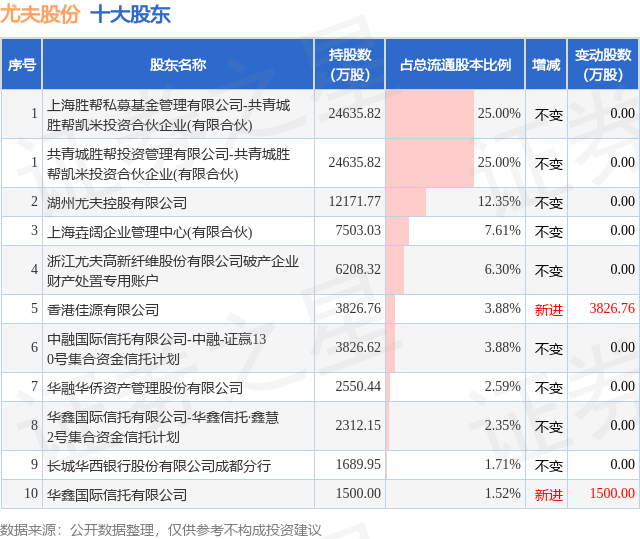The height and width of the screenshot is (539, 640).
Task: Click shareholder 湖州尤夫控股有限公司
Action: coord(117,203)
